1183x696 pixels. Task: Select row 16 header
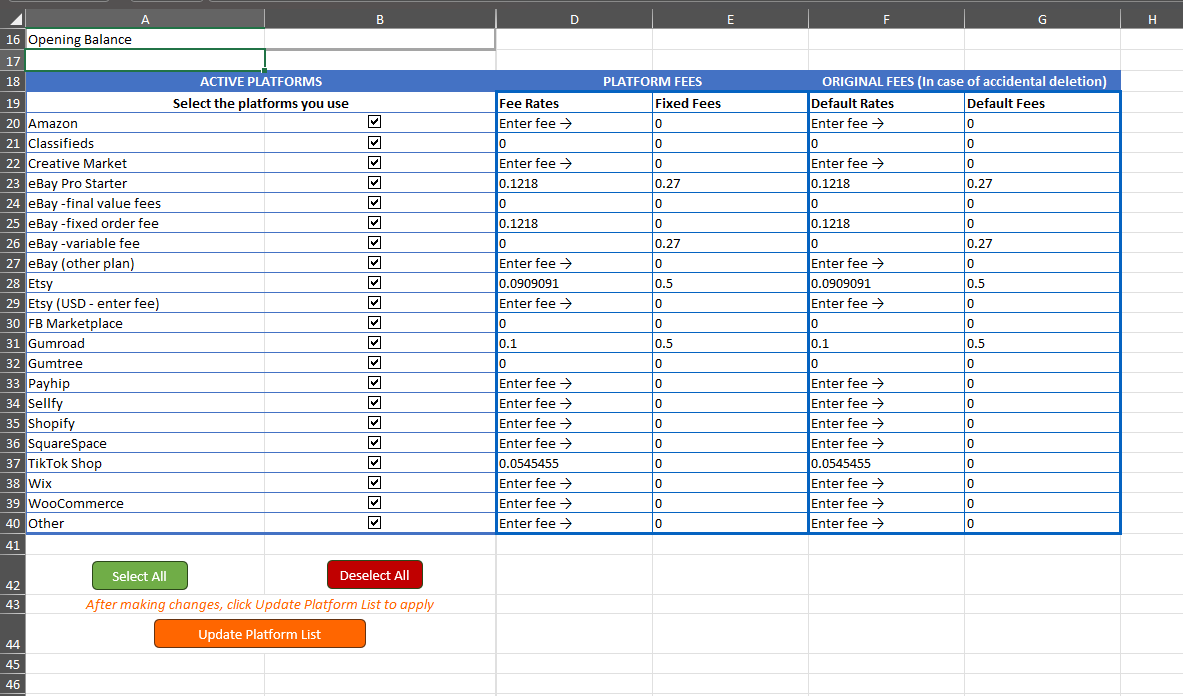(x=13, y=39)
